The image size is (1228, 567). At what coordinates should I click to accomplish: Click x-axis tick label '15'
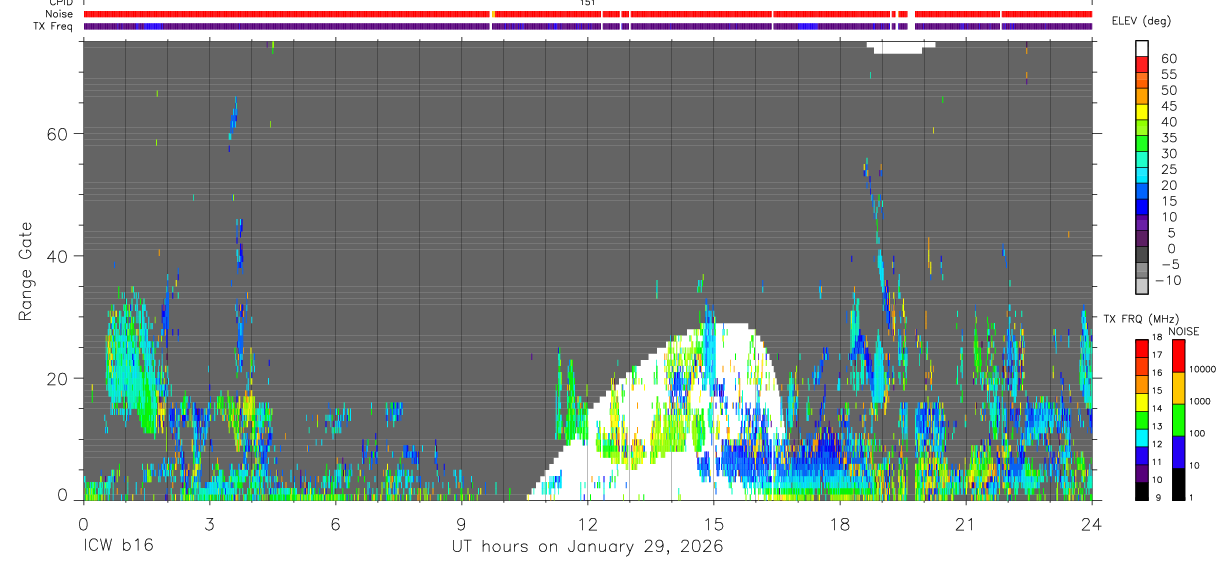(713, 524)
